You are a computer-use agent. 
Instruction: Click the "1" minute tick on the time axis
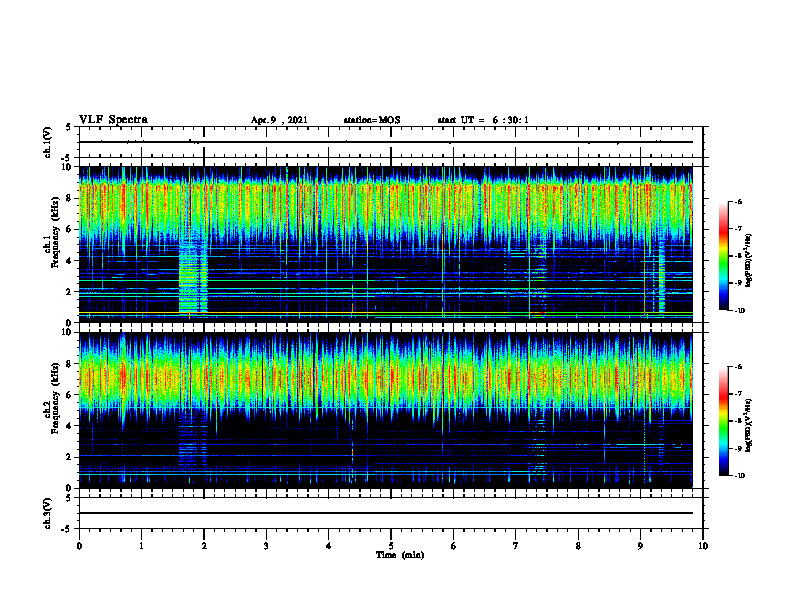pos(141,546)
